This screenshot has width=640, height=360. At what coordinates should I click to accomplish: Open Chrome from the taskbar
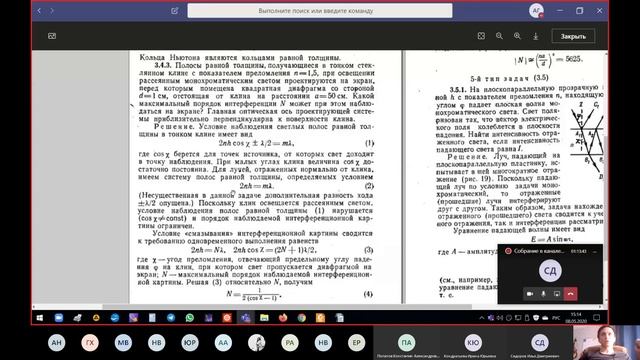click(x=302, y=318)
